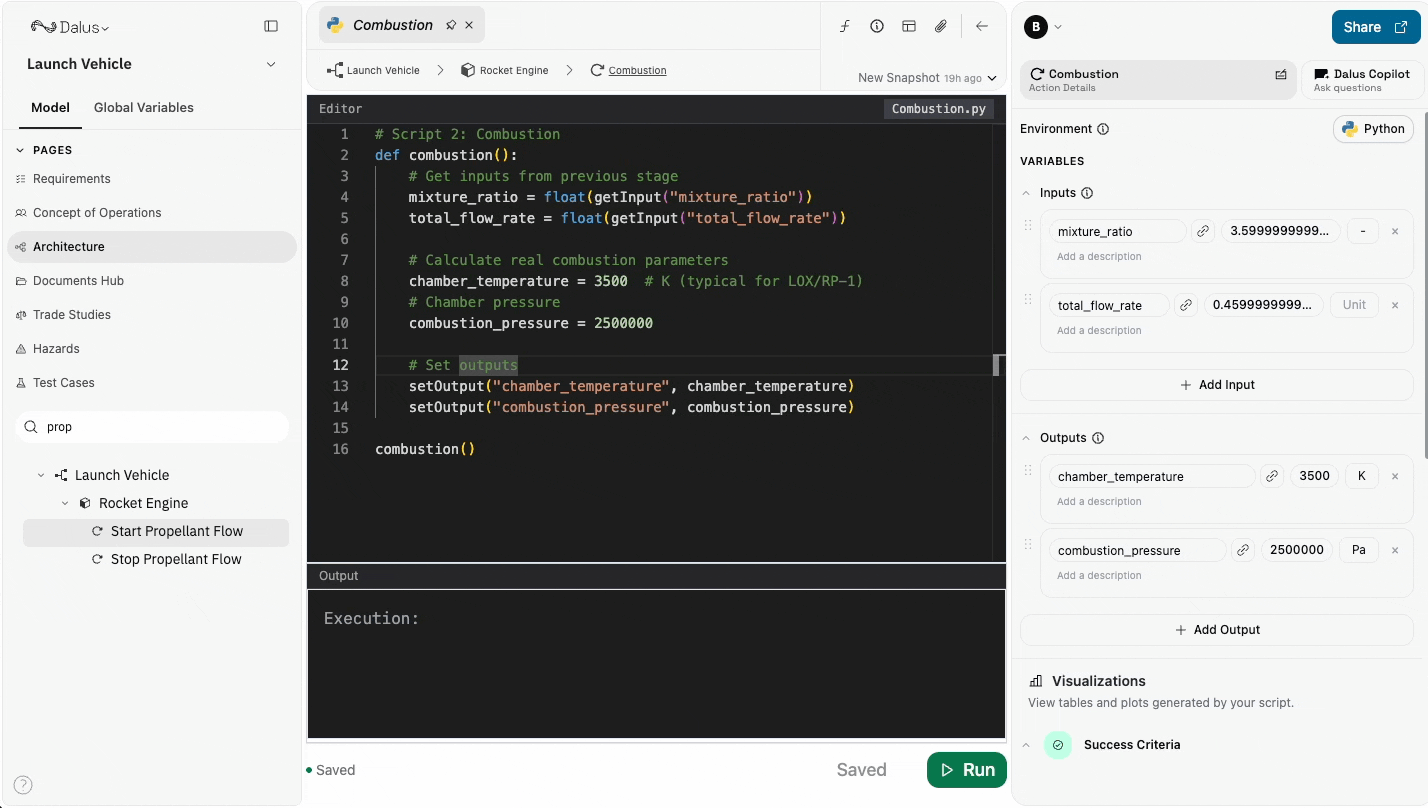Screen dimensions: 1428x808
Task: Click the info icon next to Environment
Action: pos(1103,129)
